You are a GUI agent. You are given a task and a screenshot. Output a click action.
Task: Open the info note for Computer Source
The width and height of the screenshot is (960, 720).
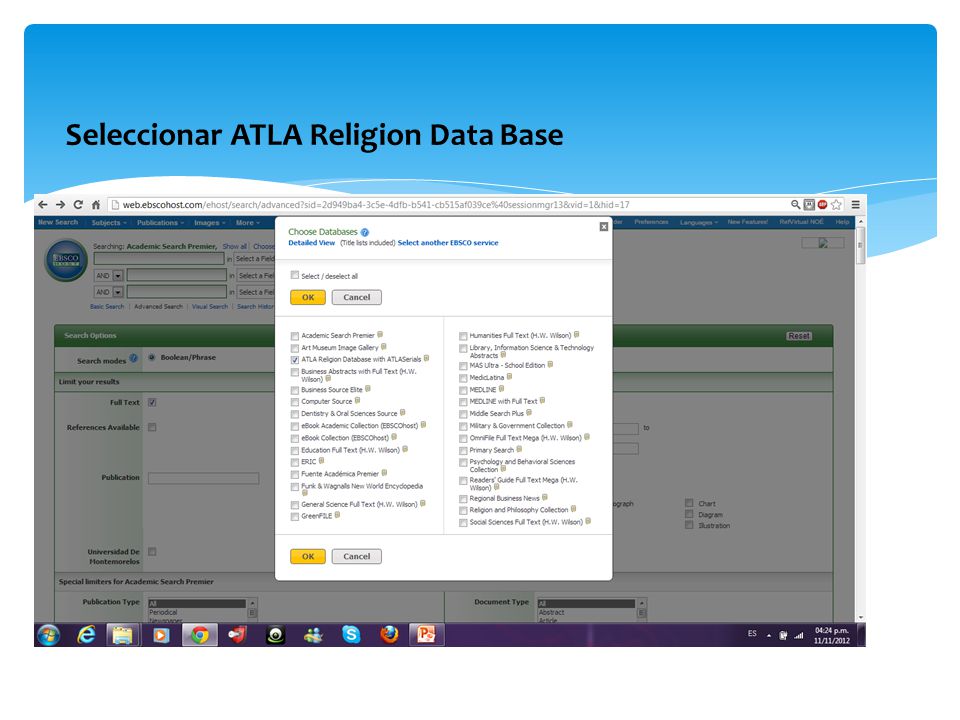pyautogui.click(x=358, y=400)
